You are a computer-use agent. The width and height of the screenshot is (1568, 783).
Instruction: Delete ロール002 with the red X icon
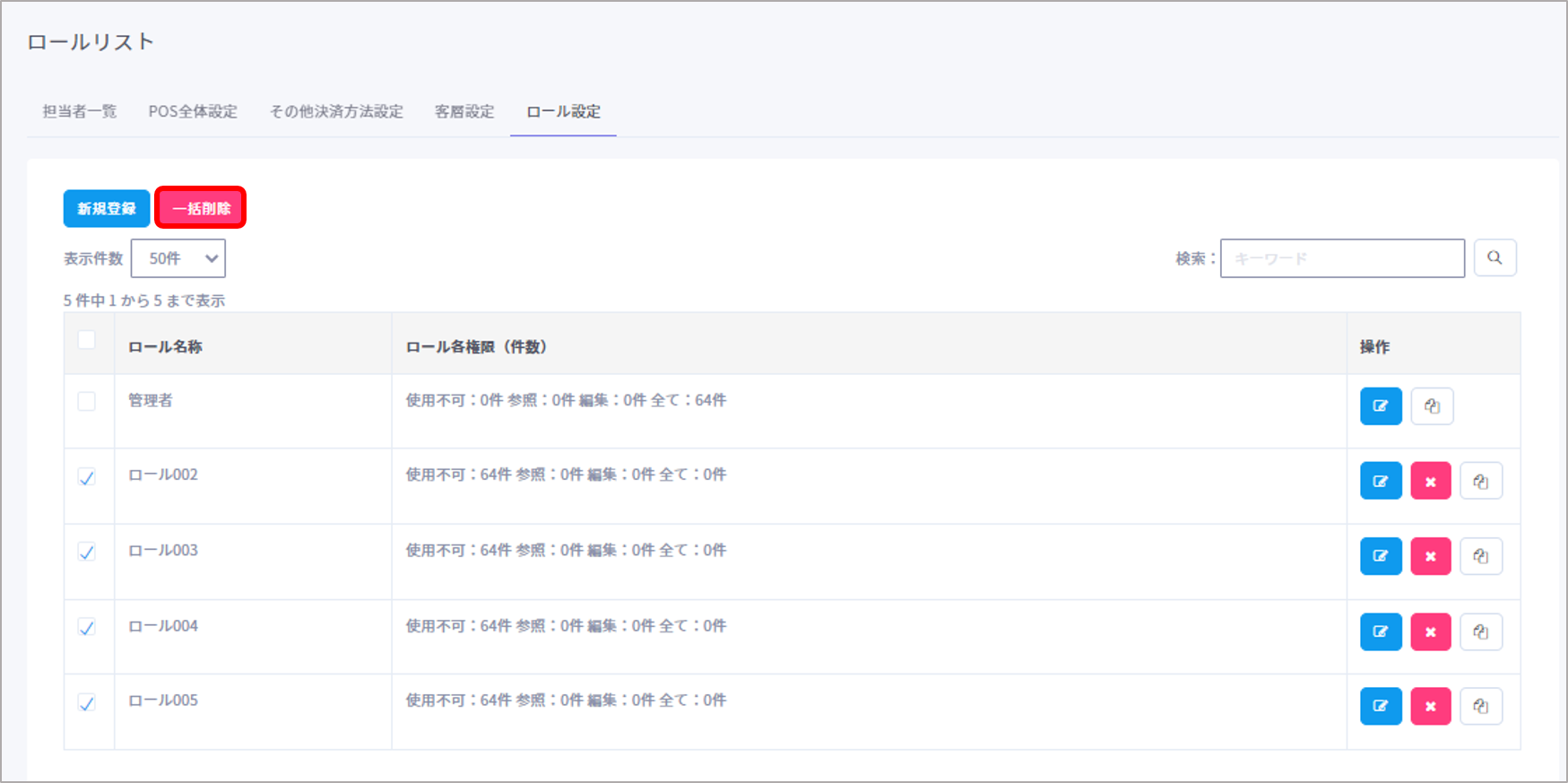point(1430,482)
